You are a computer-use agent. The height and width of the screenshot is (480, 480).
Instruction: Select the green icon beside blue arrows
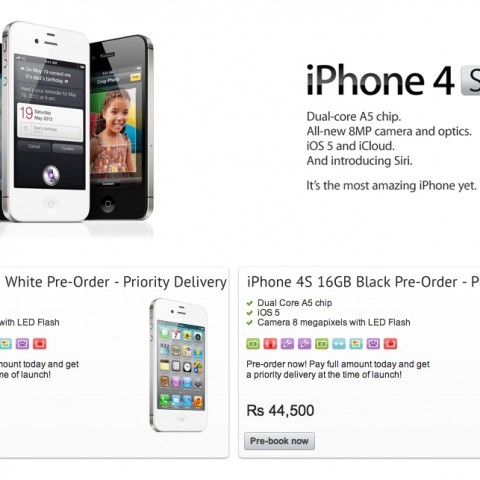pyautogui.click(x=322, y=344)
